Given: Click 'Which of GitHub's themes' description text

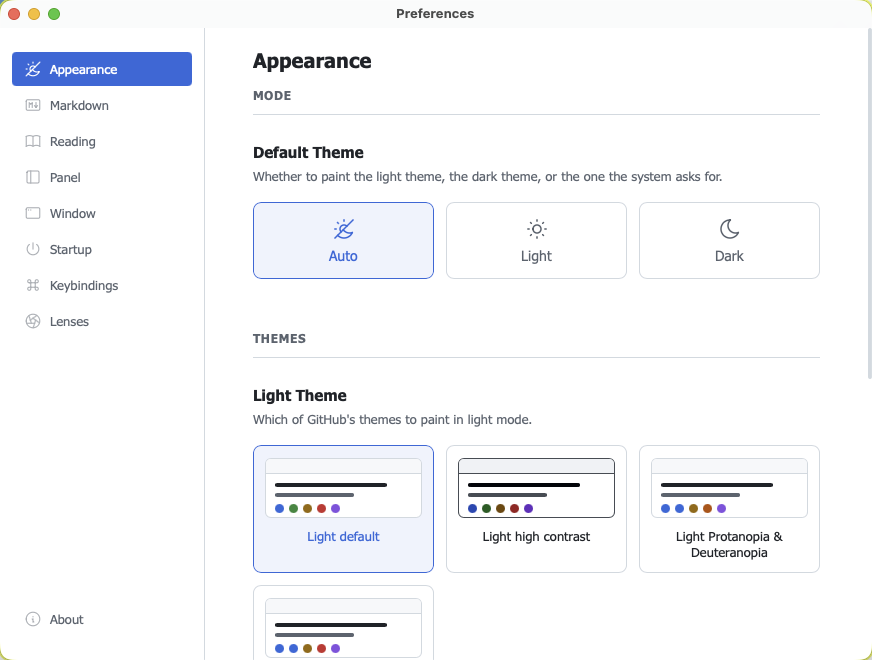Looking at the screenshot, I should (x=392, y=419).
